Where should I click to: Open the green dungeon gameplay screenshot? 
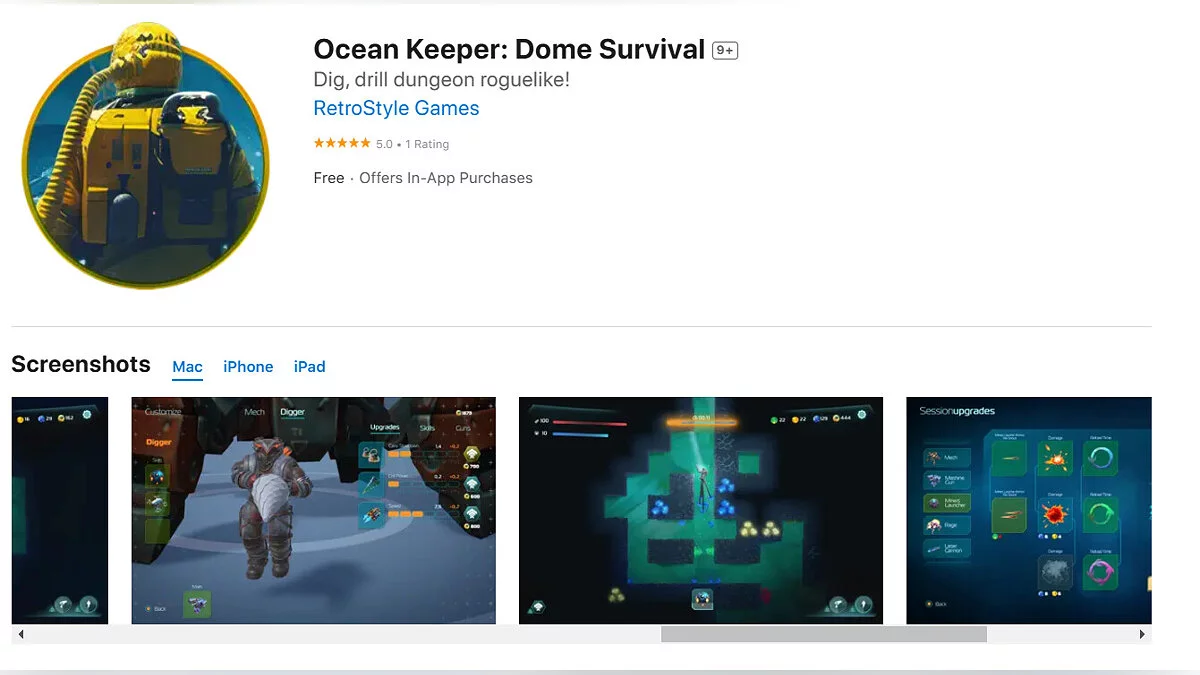click(x=700, y=510)
